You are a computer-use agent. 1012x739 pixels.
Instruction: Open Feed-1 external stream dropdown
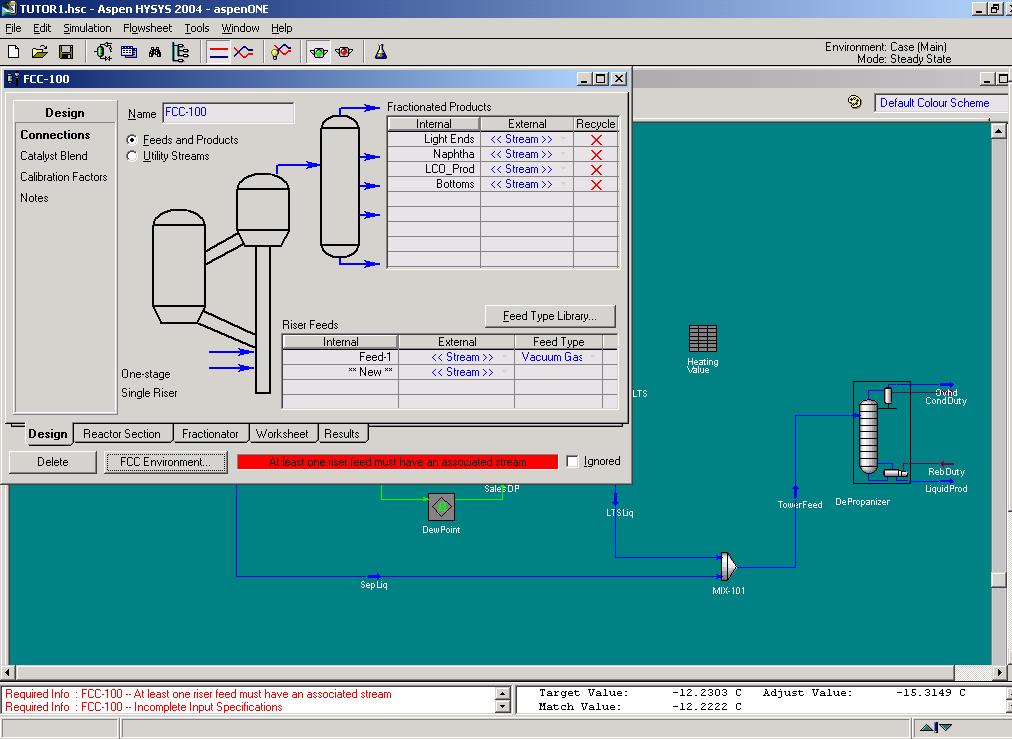(x=505, y=357)
